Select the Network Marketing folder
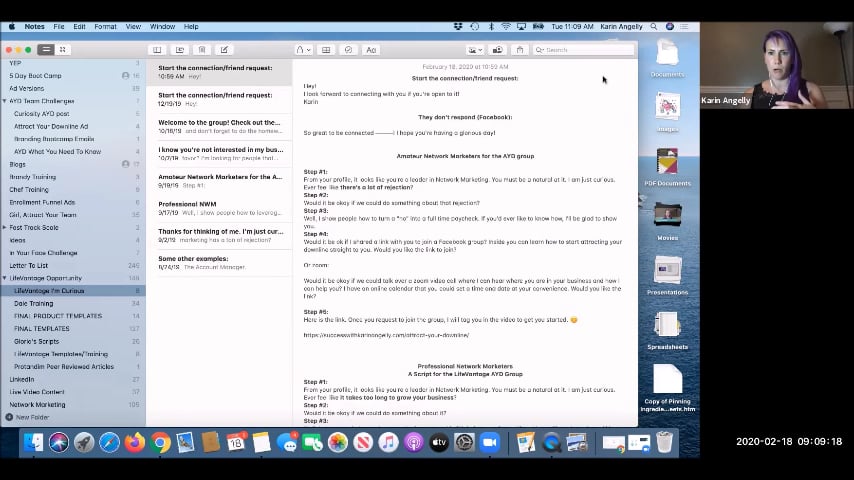Image resolution: width=854 pixels, height=480 pixels. tap(73, 404)
